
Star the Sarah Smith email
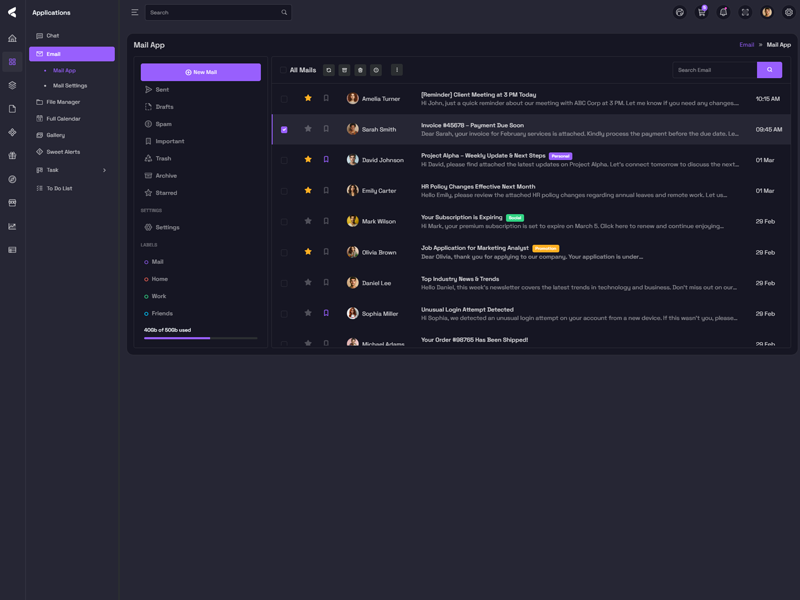click(308, 129)
